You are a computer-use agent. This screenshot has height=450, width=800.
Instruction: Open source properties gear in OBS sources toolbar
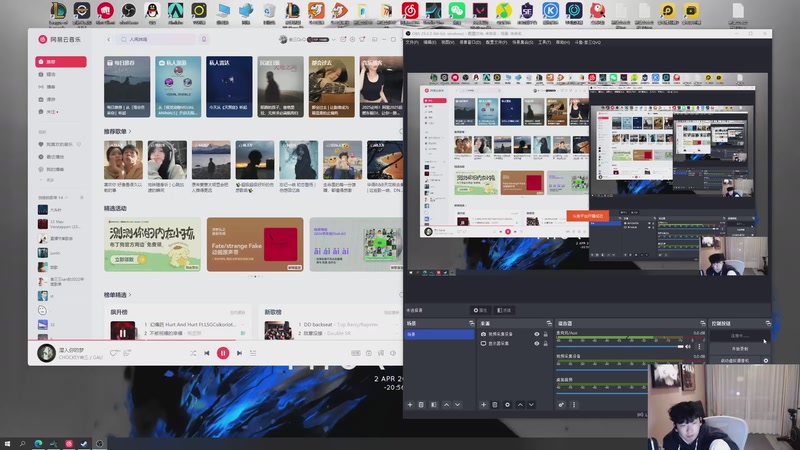tap(507, 405)
